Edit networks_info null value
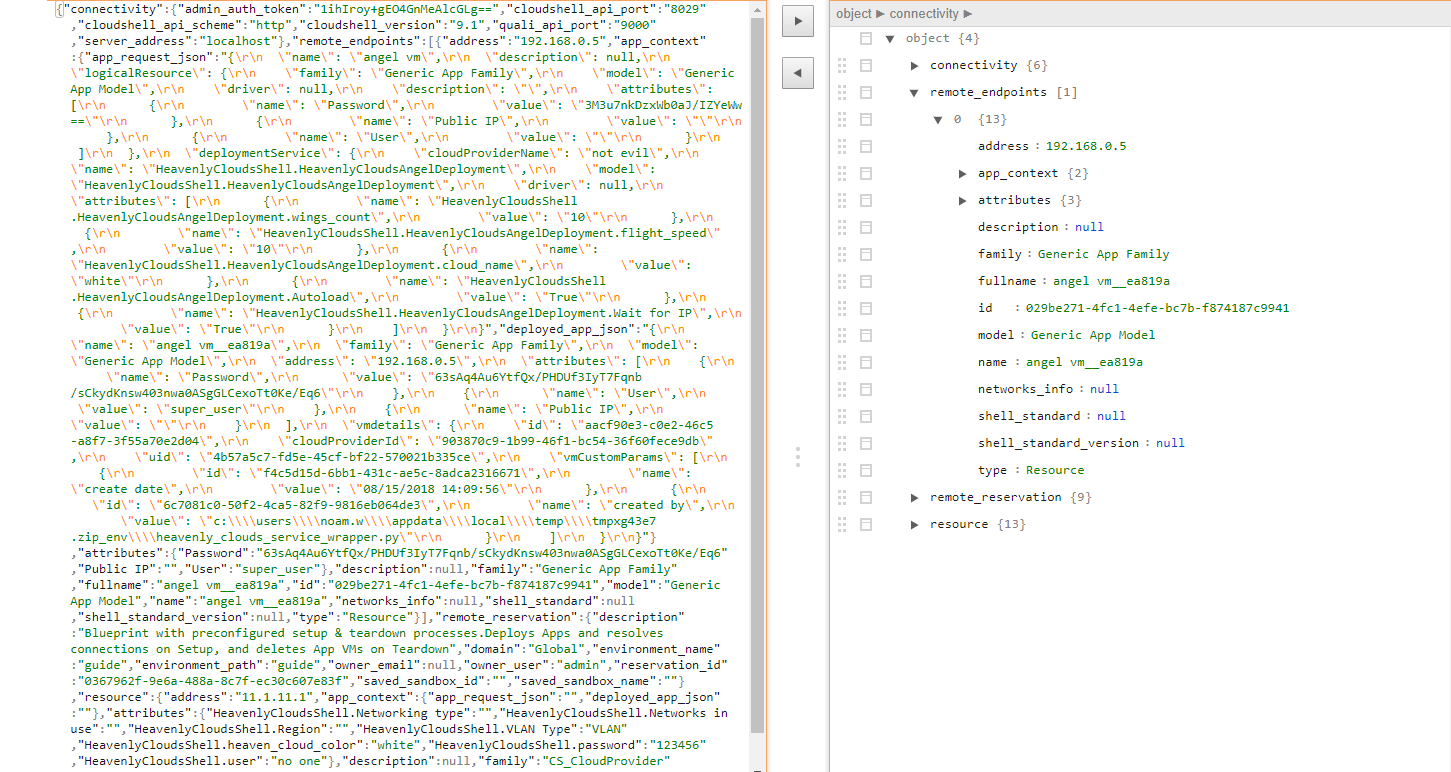This screenshot has width=1451, height=772. [1104, 389]
